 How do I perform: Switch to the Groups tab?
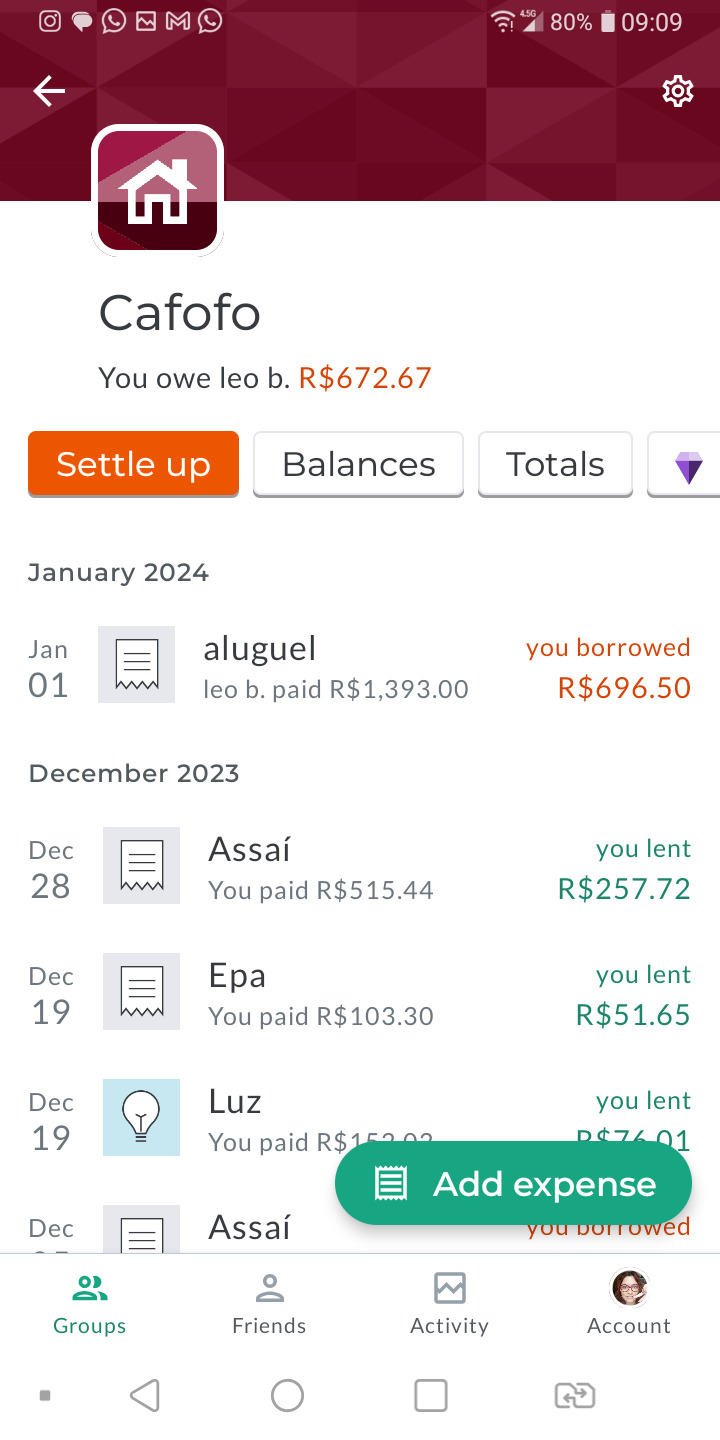[90, 1305]
